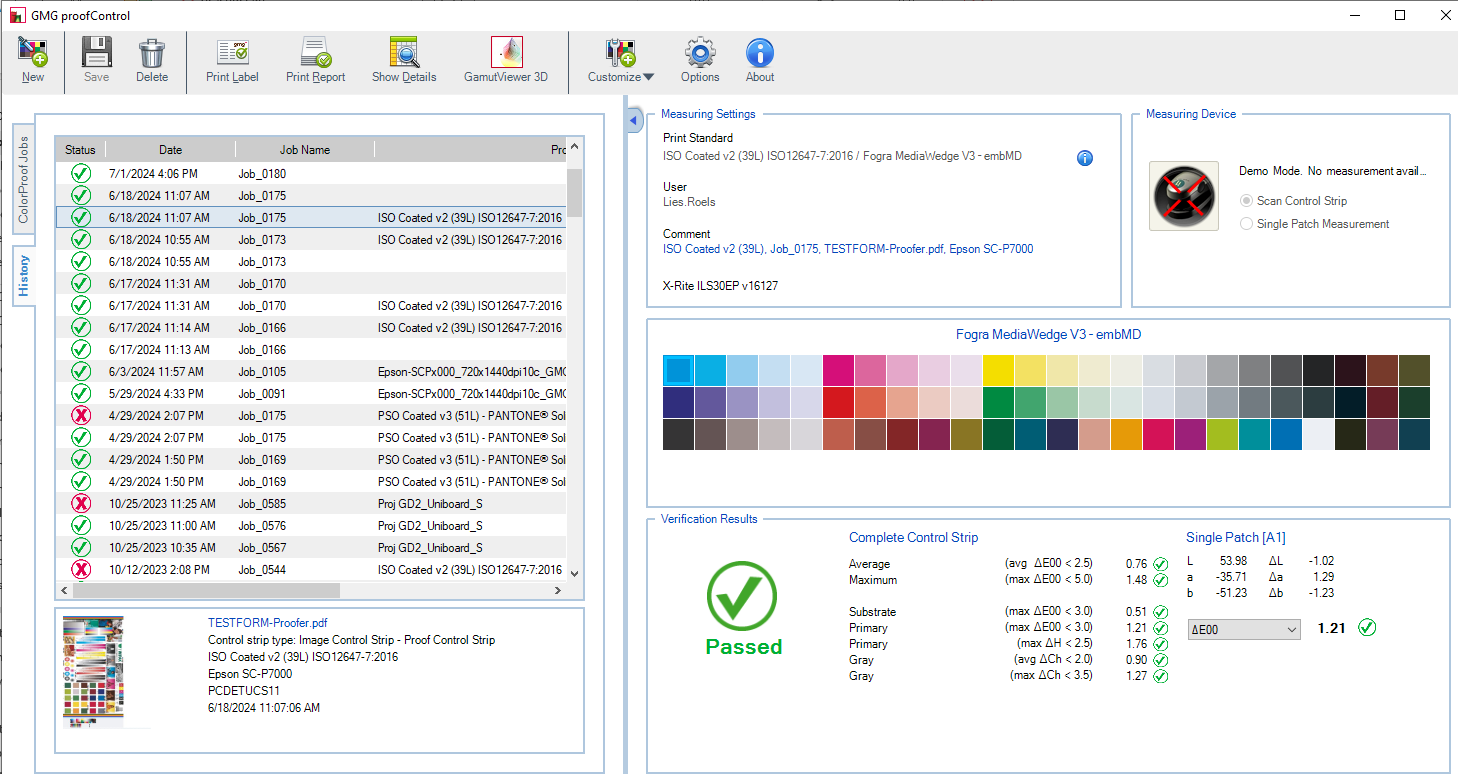This screenshot has width=1458, height=774.
Task: Click the Gray max ΔCh result check icon
Action: [x=1161, y=676]
